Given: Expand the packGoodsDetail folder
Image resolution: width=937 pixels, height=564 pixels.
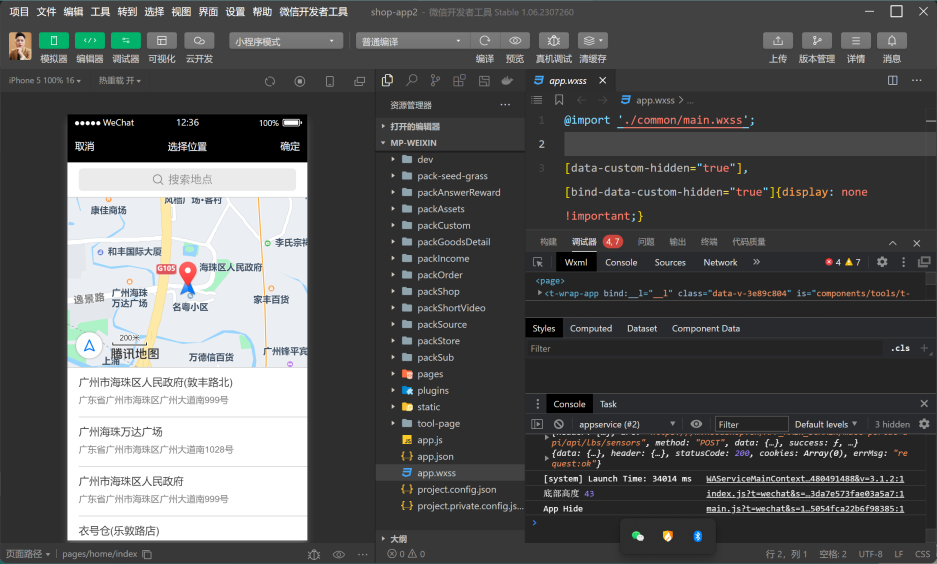Looking at the screenshot, I should click(450, 242).
